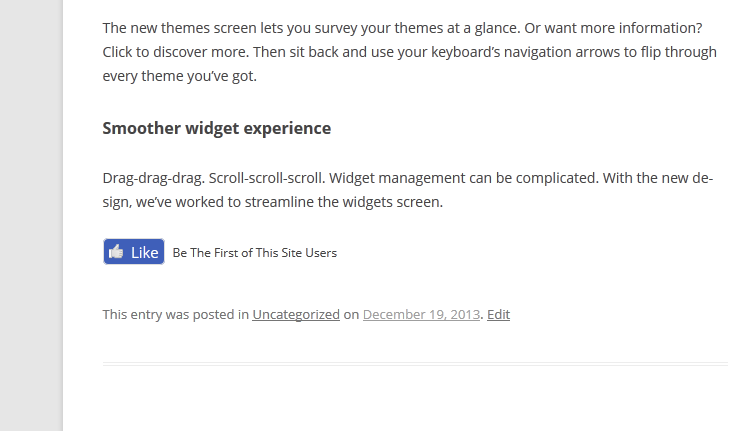Screen dimensions: 742x431
Task: Click the line 'every theme you've got.'
Action: (x=180, y=76)
